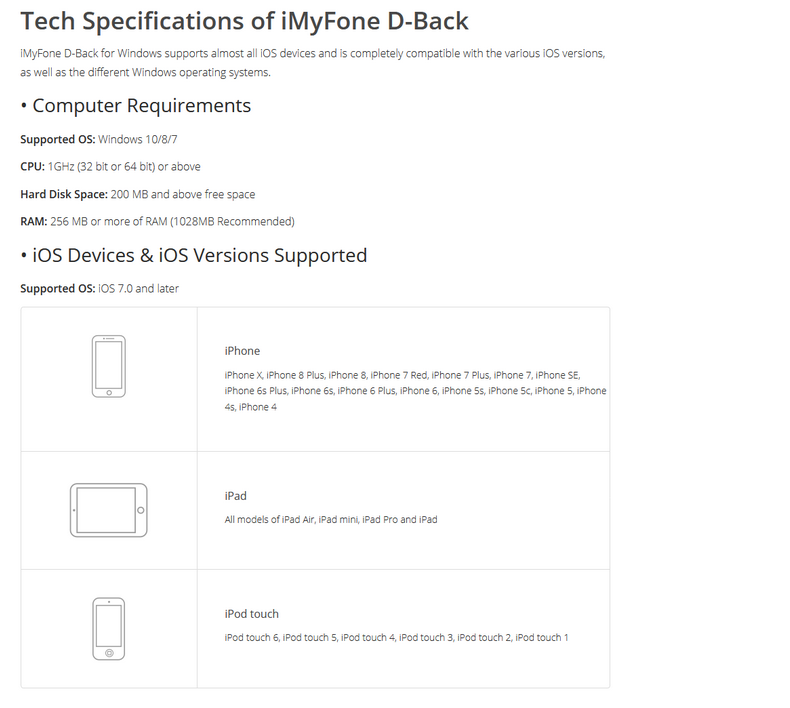This screenshot has width=790, height=708.
Task: Click the intro paragraph about iMyFone D-Back
Action: coord(312,63)
